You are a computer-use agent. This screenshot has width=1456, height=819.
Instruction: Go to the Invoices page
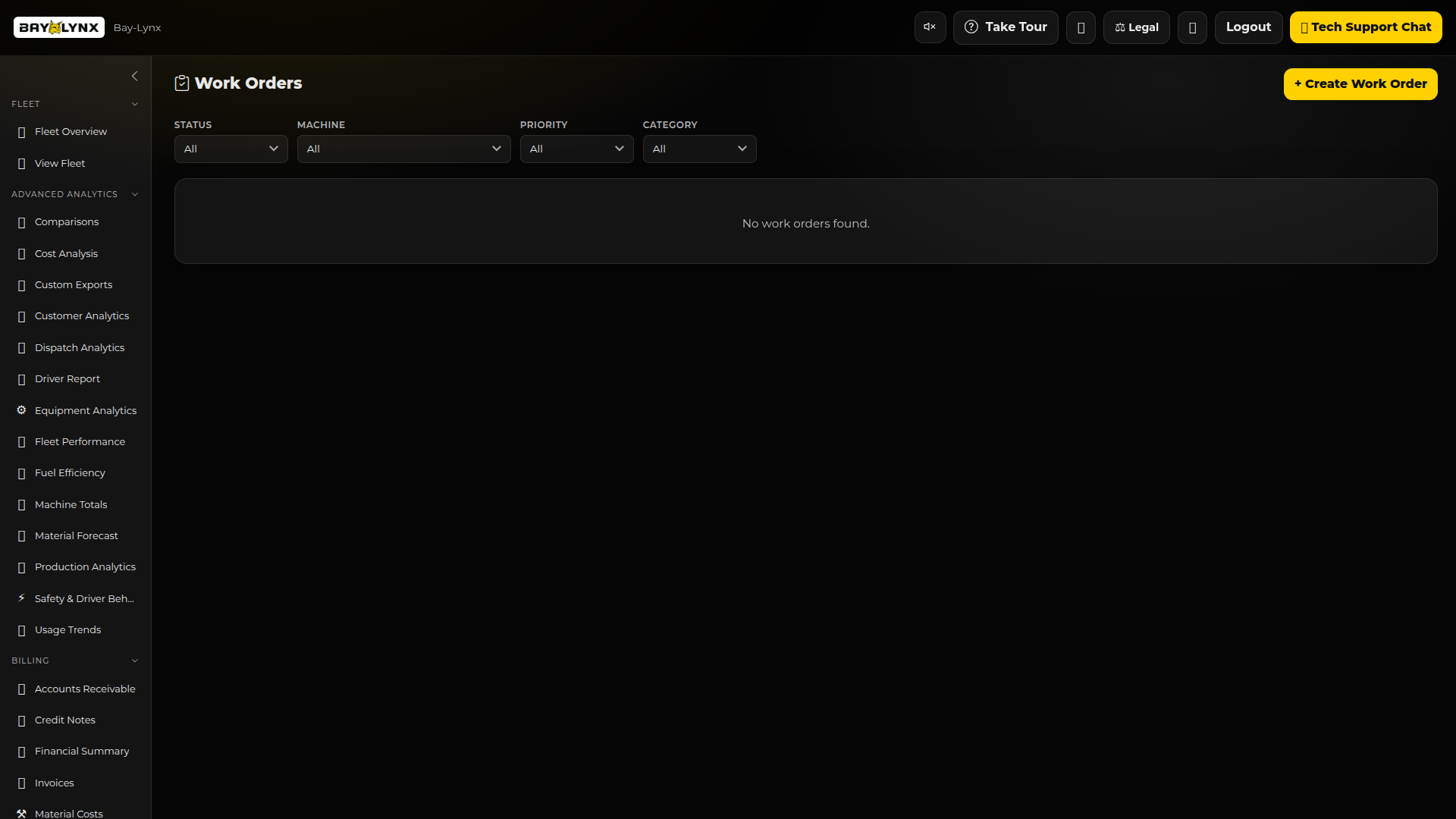click(54, 783)
